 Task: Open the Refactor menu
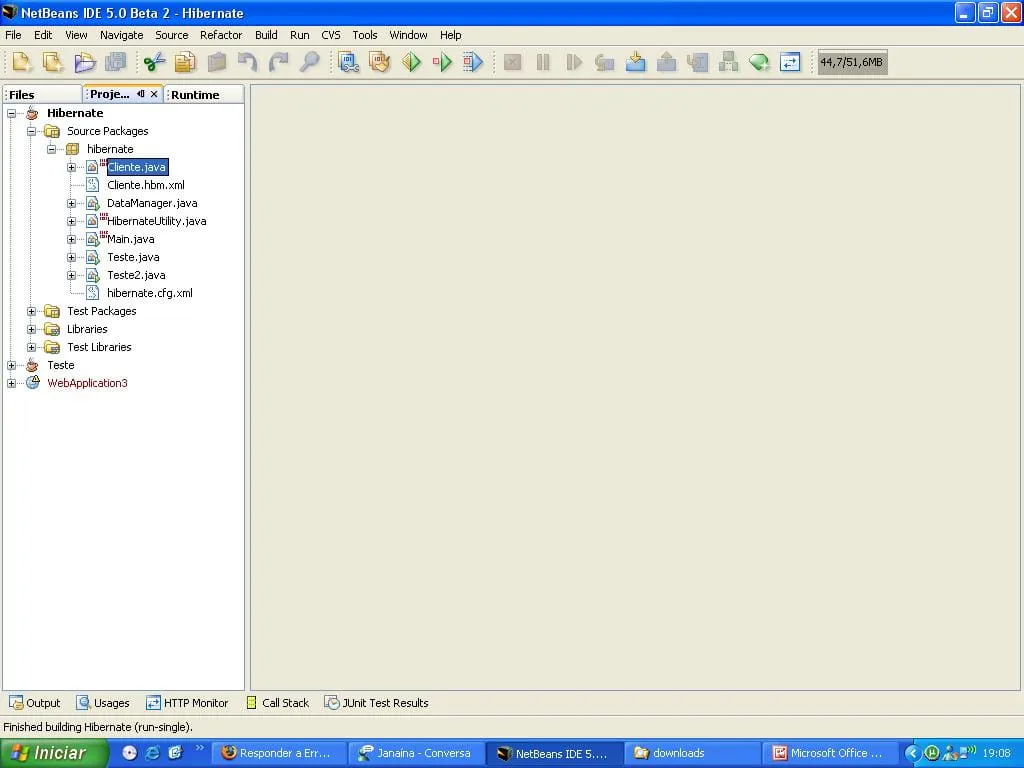[221, 35]
